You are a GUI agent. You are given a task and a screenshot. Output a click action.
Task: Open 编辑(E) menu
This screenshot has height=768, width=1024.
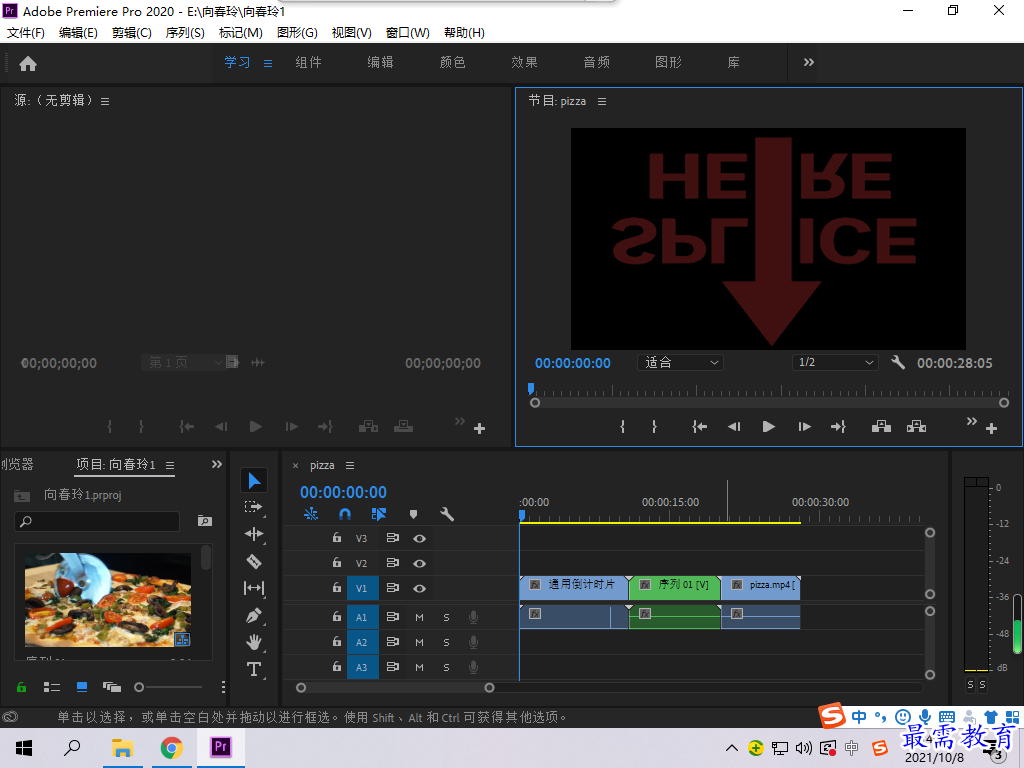tap(78, 33)
